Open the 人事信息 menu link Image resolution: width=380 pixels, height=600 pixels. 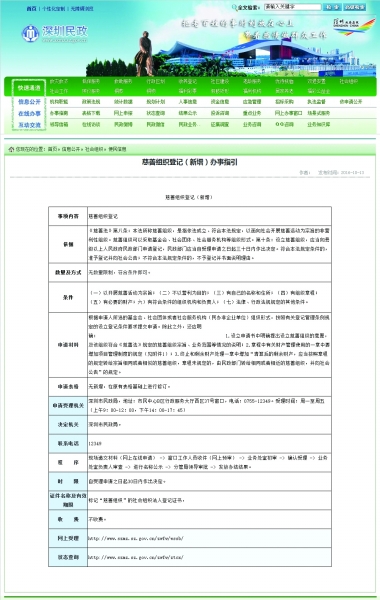pos(188,102)
